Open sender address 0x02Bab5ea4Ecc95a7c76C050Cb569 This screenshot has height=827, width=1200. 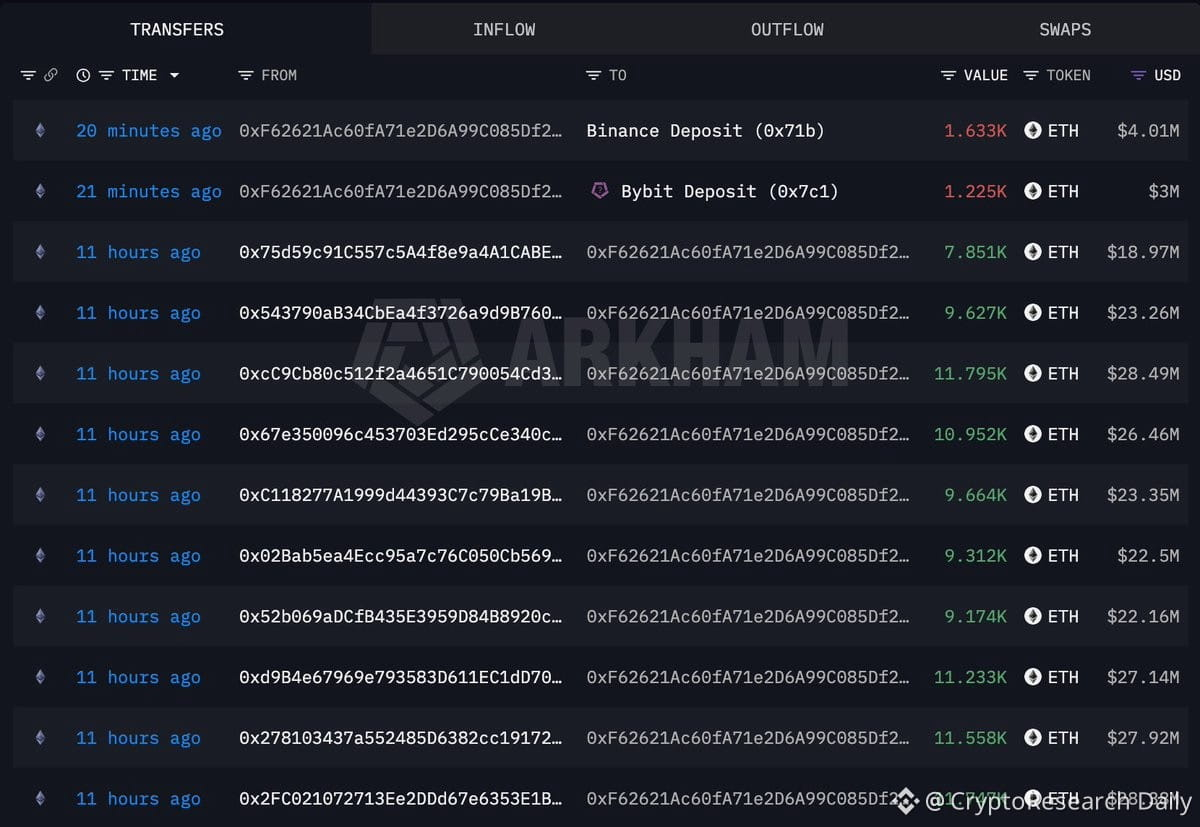click(400, 556)
